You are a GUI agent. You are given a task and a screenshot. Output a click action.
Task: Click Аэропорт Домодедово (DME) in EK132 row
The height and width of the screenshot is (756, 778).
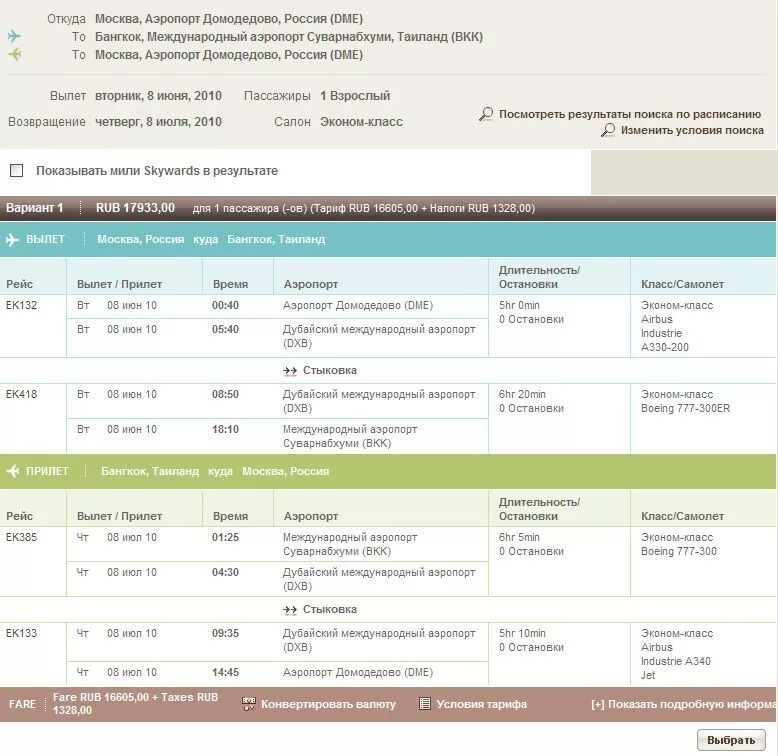358,305
